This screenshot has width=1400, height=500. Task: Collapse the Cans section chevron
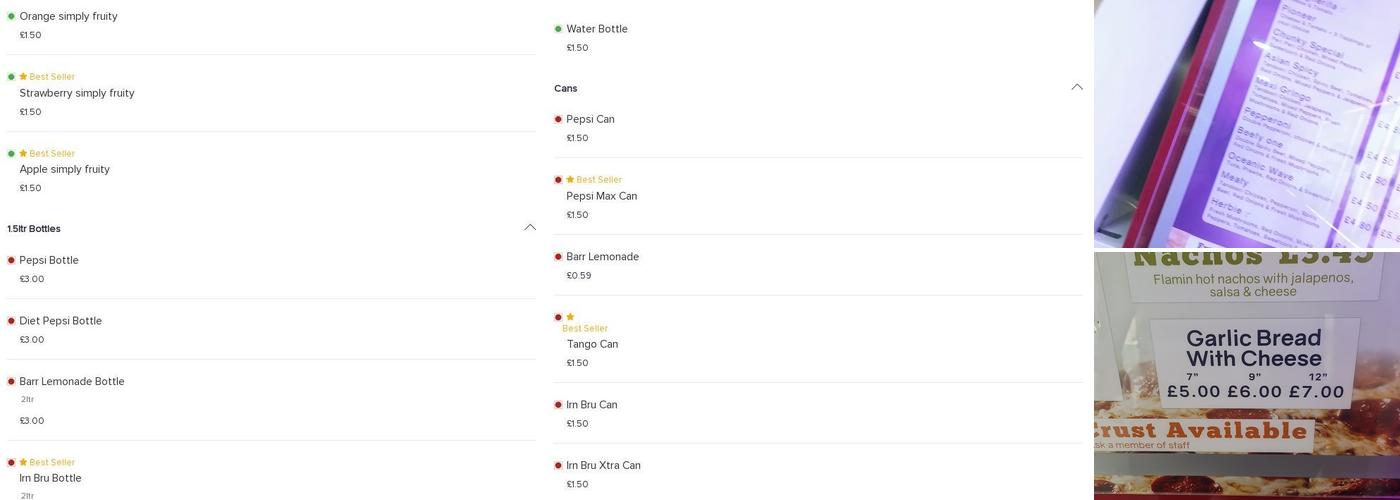point(1077,88)
